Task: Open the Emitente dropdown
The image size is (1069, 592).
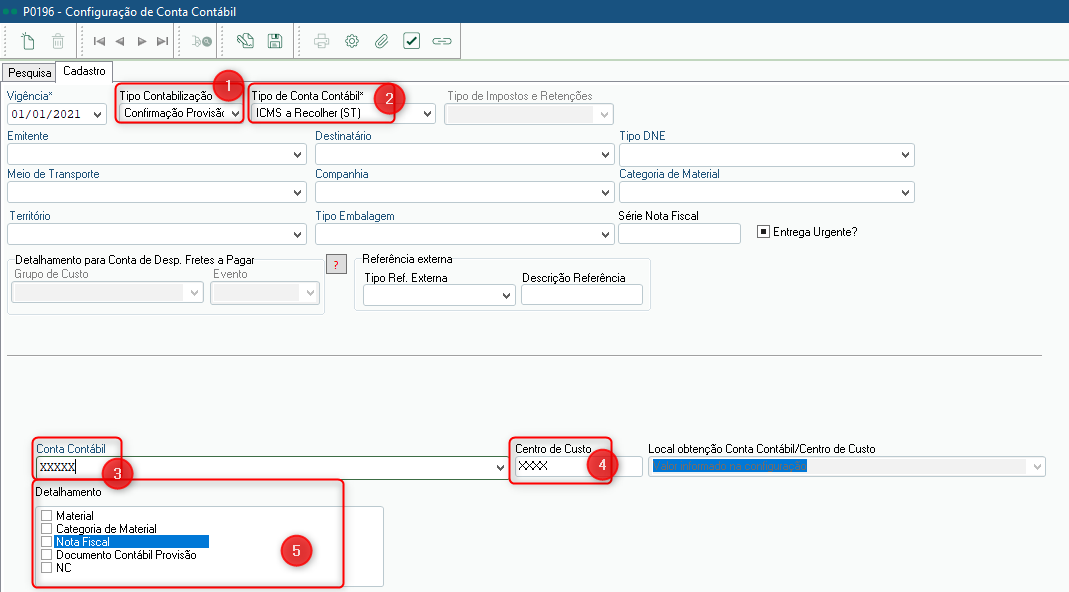Action: (x=298, y=155)
